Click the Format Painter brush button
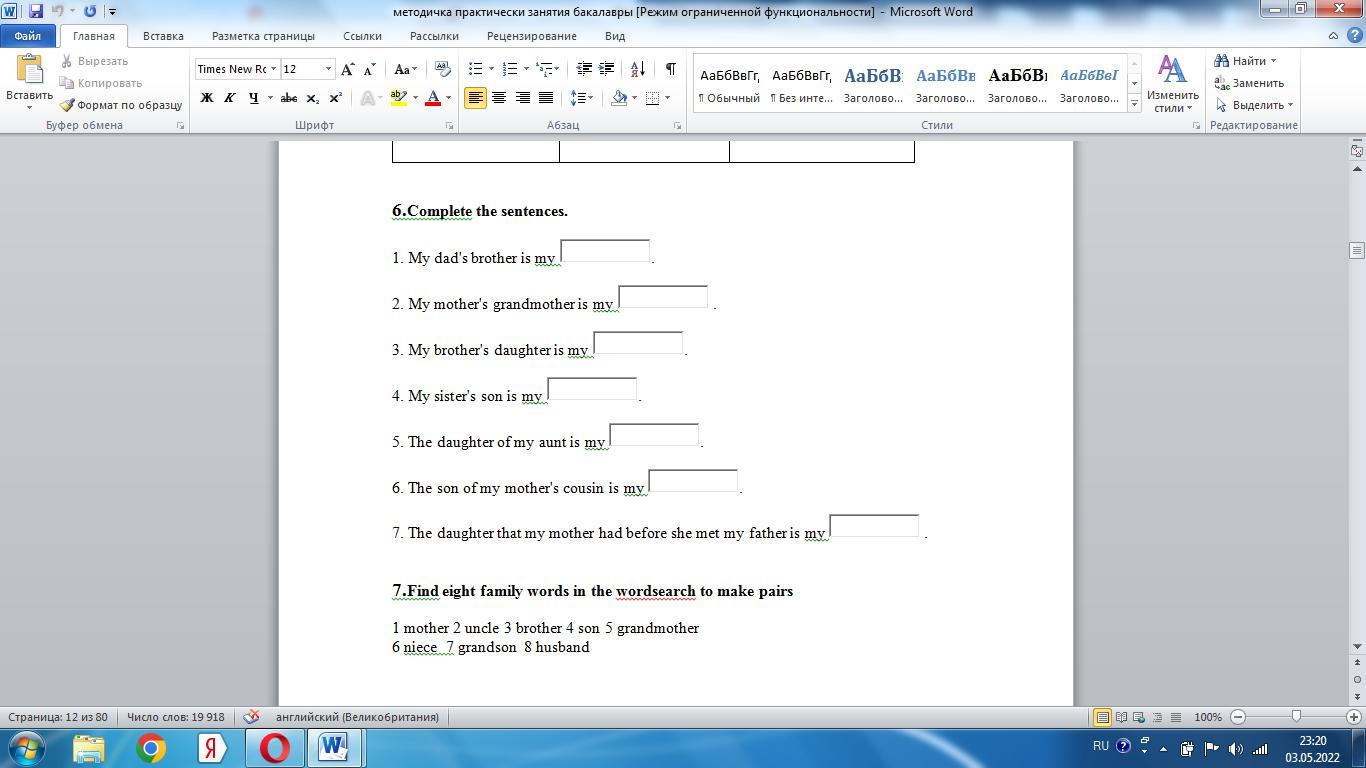 120,105
